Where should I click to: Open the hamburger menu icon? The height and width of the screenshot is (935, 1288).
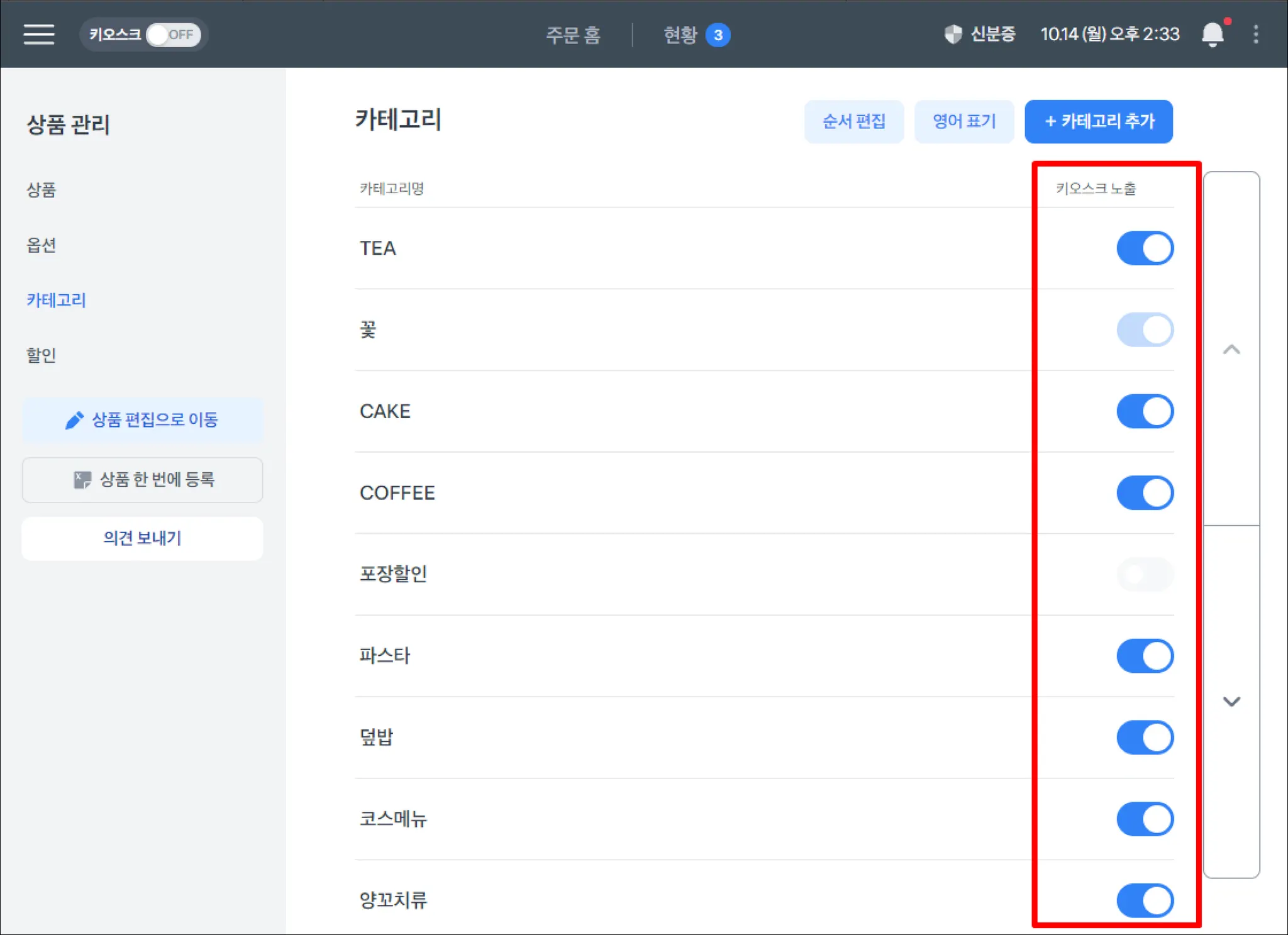pyautogui.click(x=39, y=34)
